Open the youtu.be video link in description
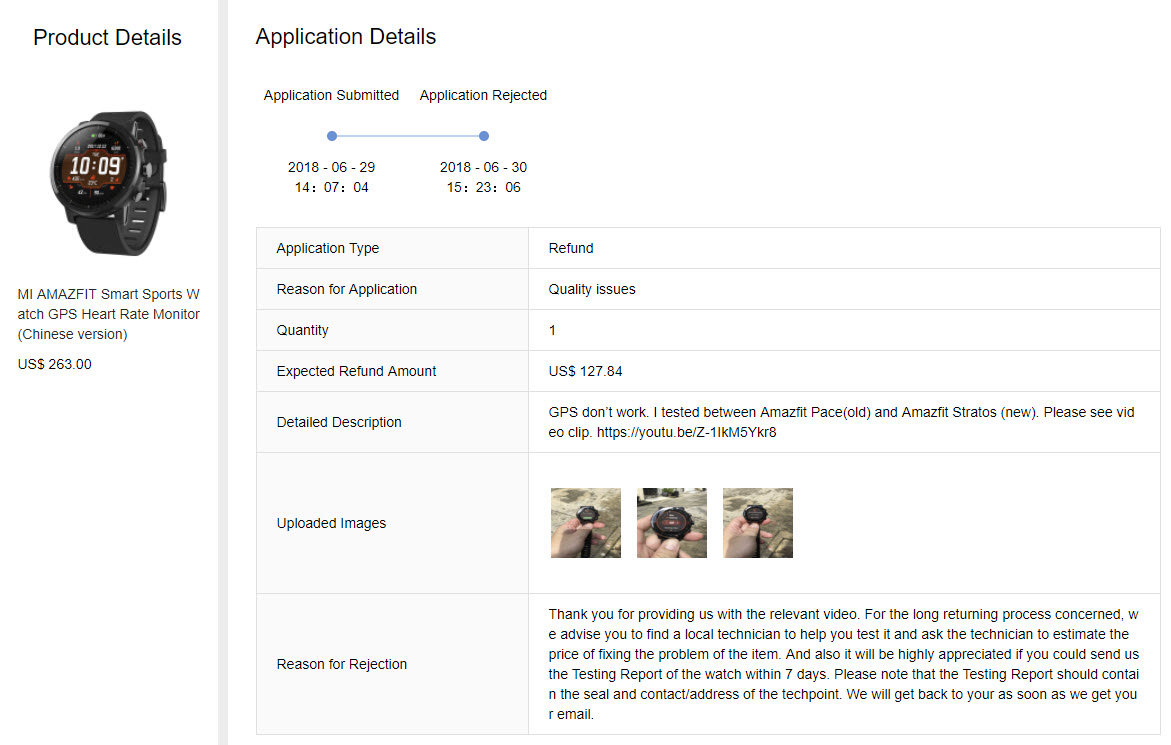The image size is (1171, 745). (687, 433)
